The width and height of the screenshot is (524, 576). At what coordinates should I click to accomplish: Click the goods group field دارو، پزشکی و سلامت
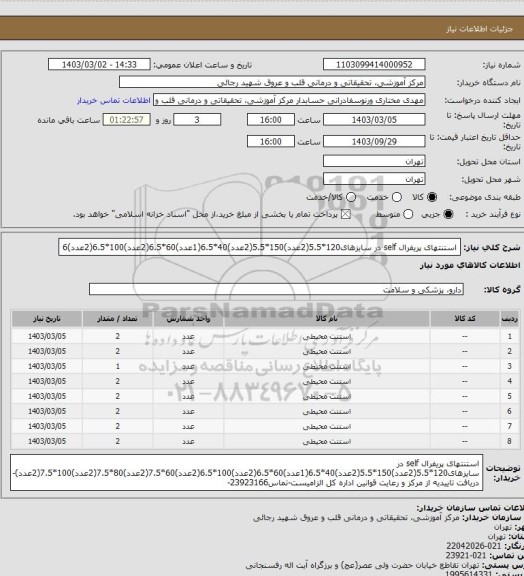pos(276,289)
